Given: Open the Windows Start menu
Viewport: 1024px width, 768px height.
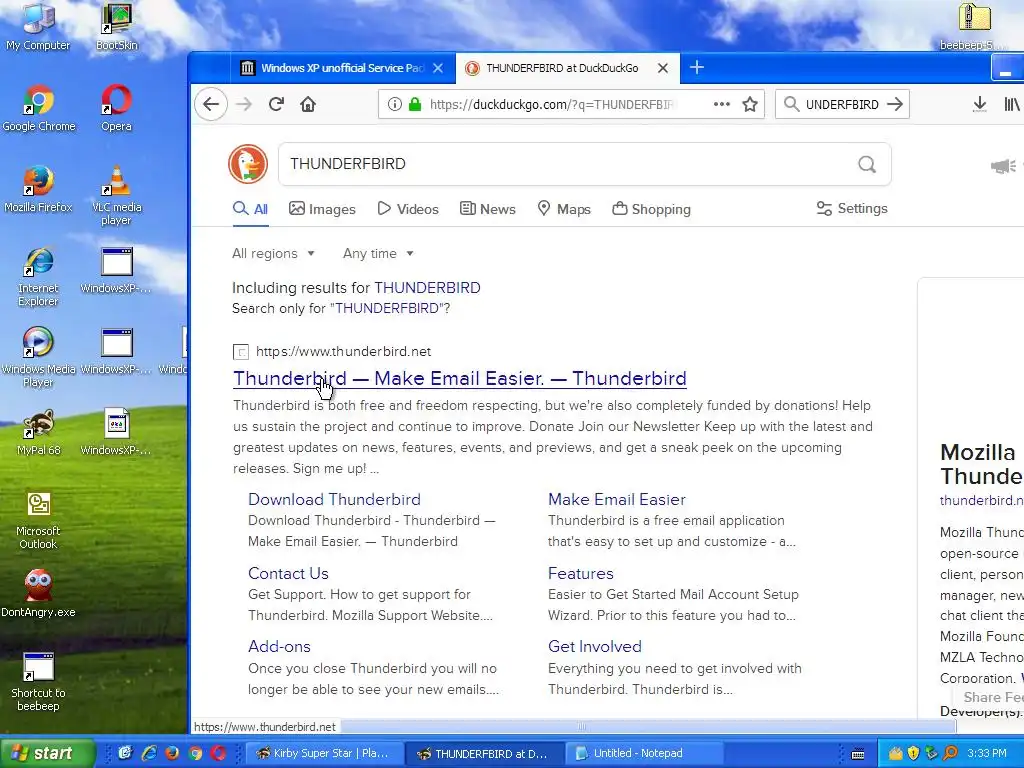Looking at the screenshot, I should tap(47, 753).
